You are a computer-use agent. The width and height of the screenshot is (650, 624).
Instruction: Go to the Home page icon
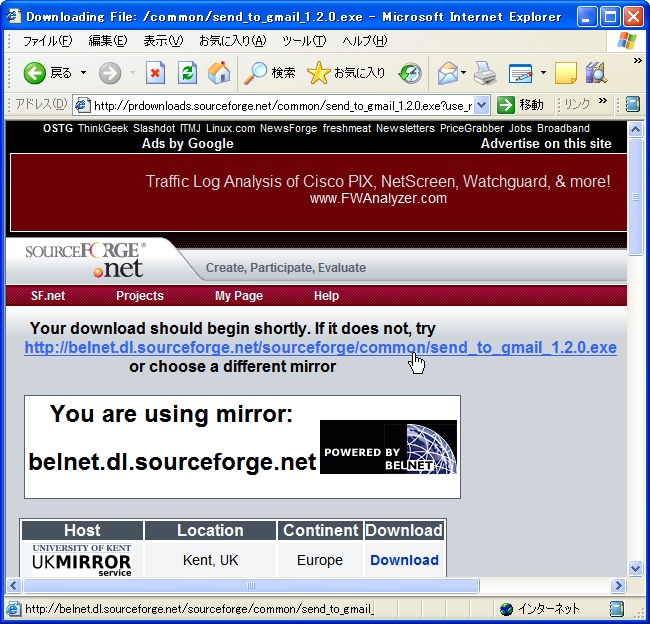[x=219, y=73]
